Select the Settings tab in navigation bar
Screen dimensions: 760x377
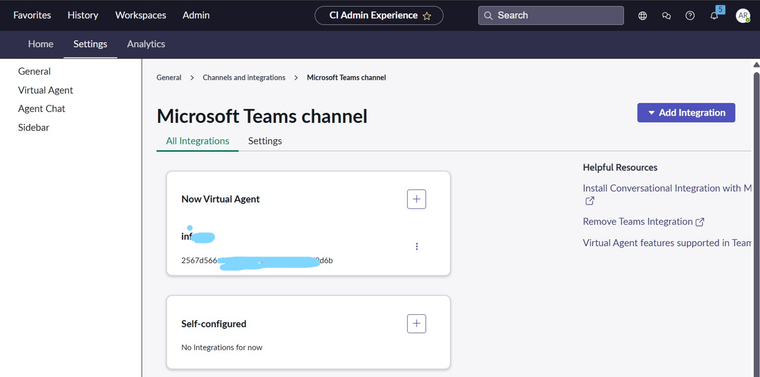pos(90,44)
